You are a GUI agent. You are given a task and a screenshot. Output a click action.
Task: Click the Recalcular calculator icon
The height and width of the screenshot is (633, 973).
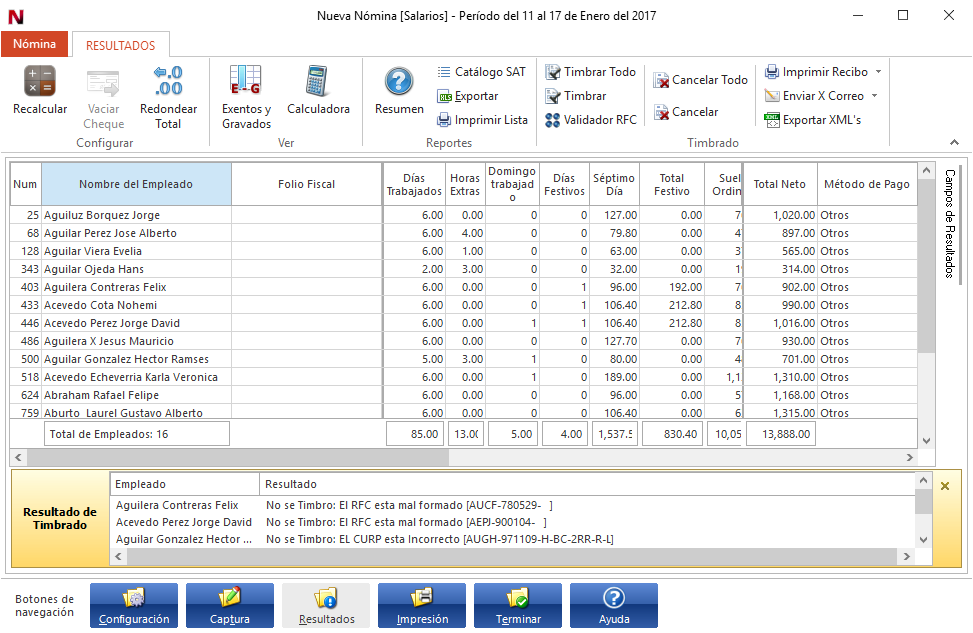click(40, 82)
